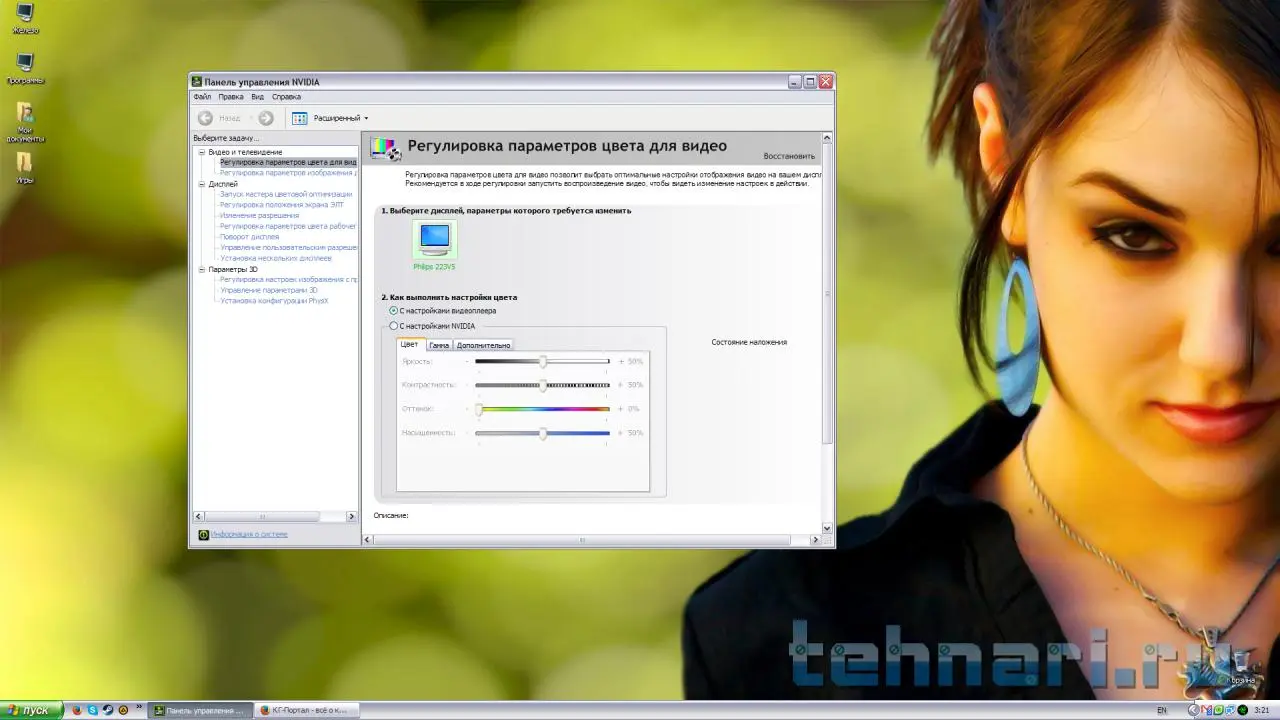Open 'Запуск мастера цветовой оптимизации' tree item
Image resolution: width=1280 pixels, height=720 pixels.
tap(286, 194)
